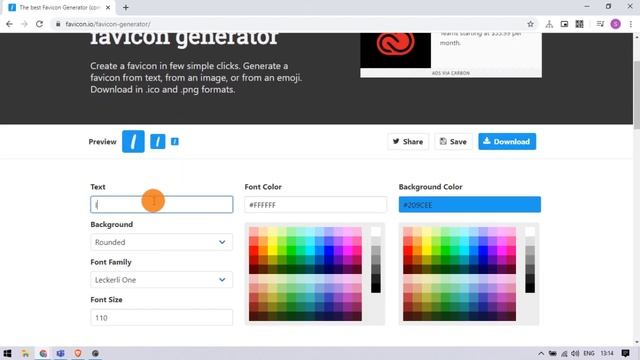Click the taskbar clock showing 13:14

click(607, 353)
